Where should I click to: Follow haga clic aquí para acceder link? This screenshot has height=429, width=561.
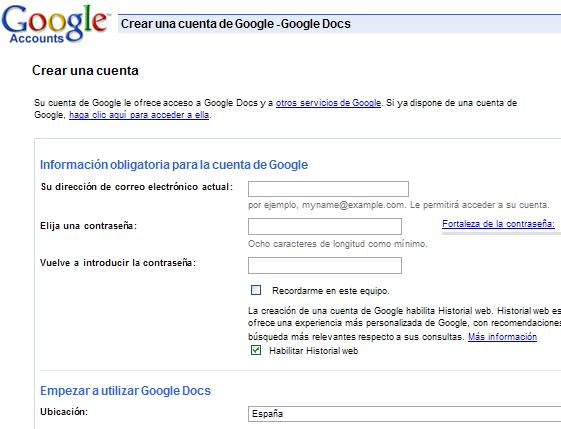tap(139, 115)
